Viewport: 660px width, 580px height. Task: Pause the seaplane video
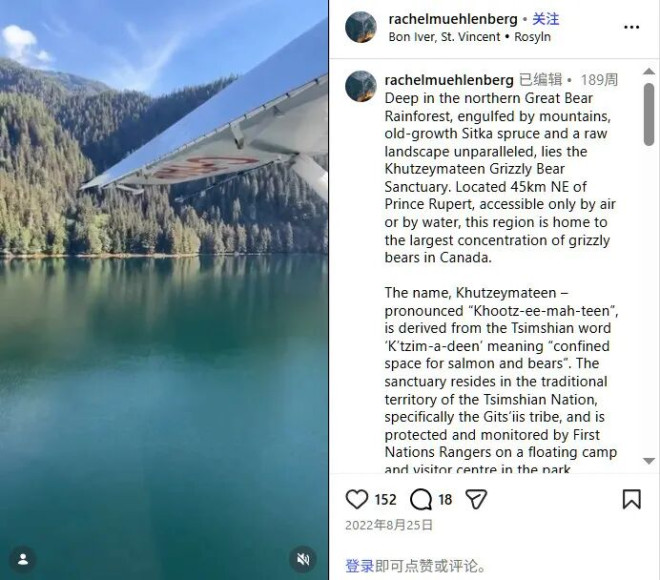(164, 290)
